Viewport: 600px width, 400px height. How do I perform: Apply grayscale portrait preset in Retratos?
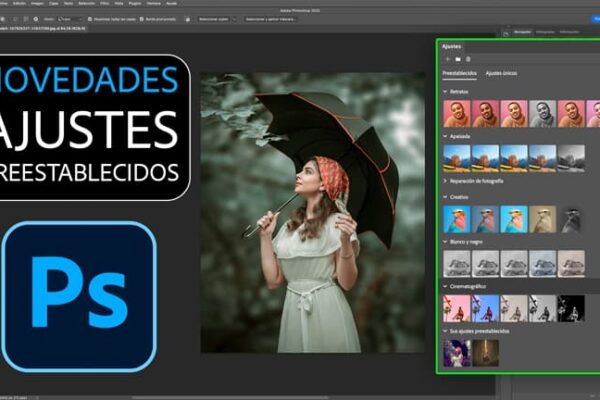[543, 114]
